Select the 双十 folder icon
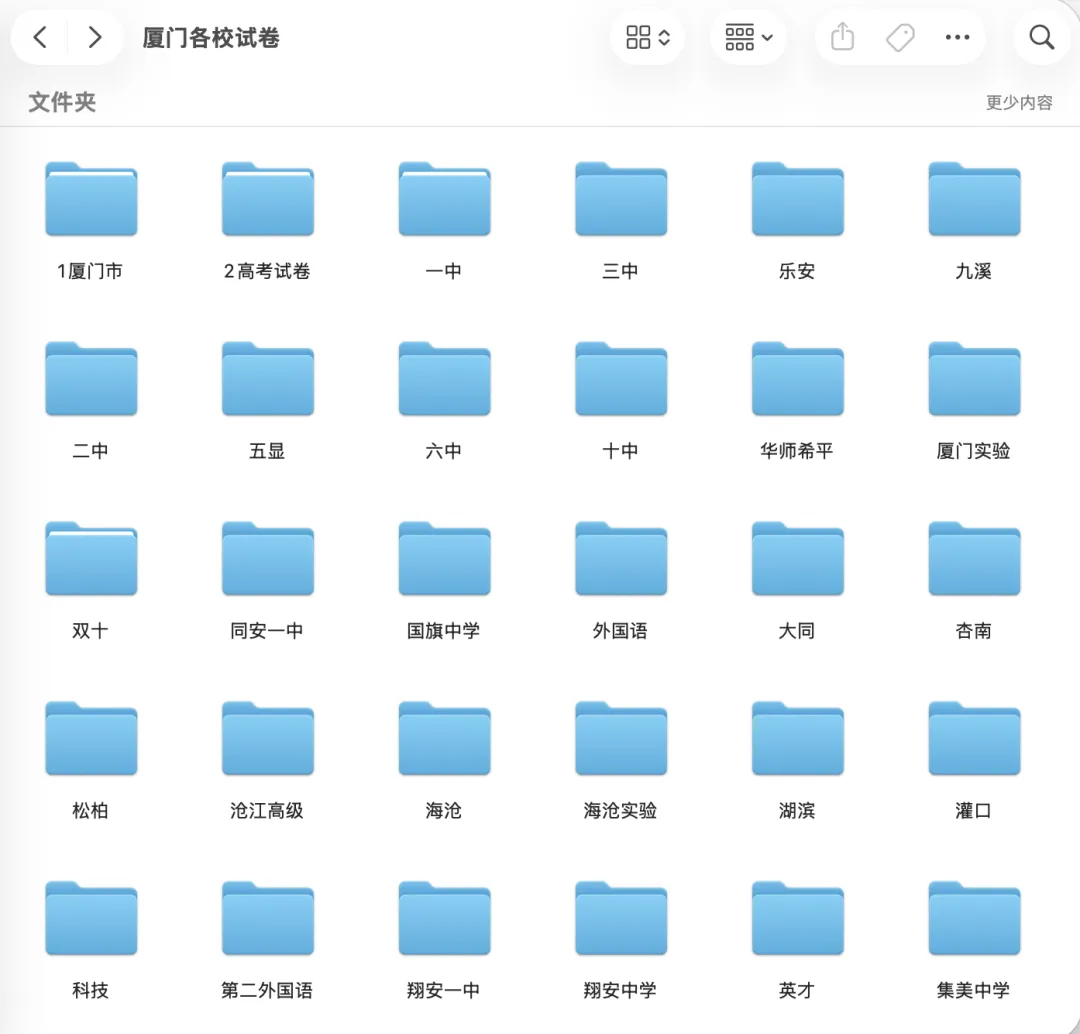The image size is (1080, 1034). point(92,559)
